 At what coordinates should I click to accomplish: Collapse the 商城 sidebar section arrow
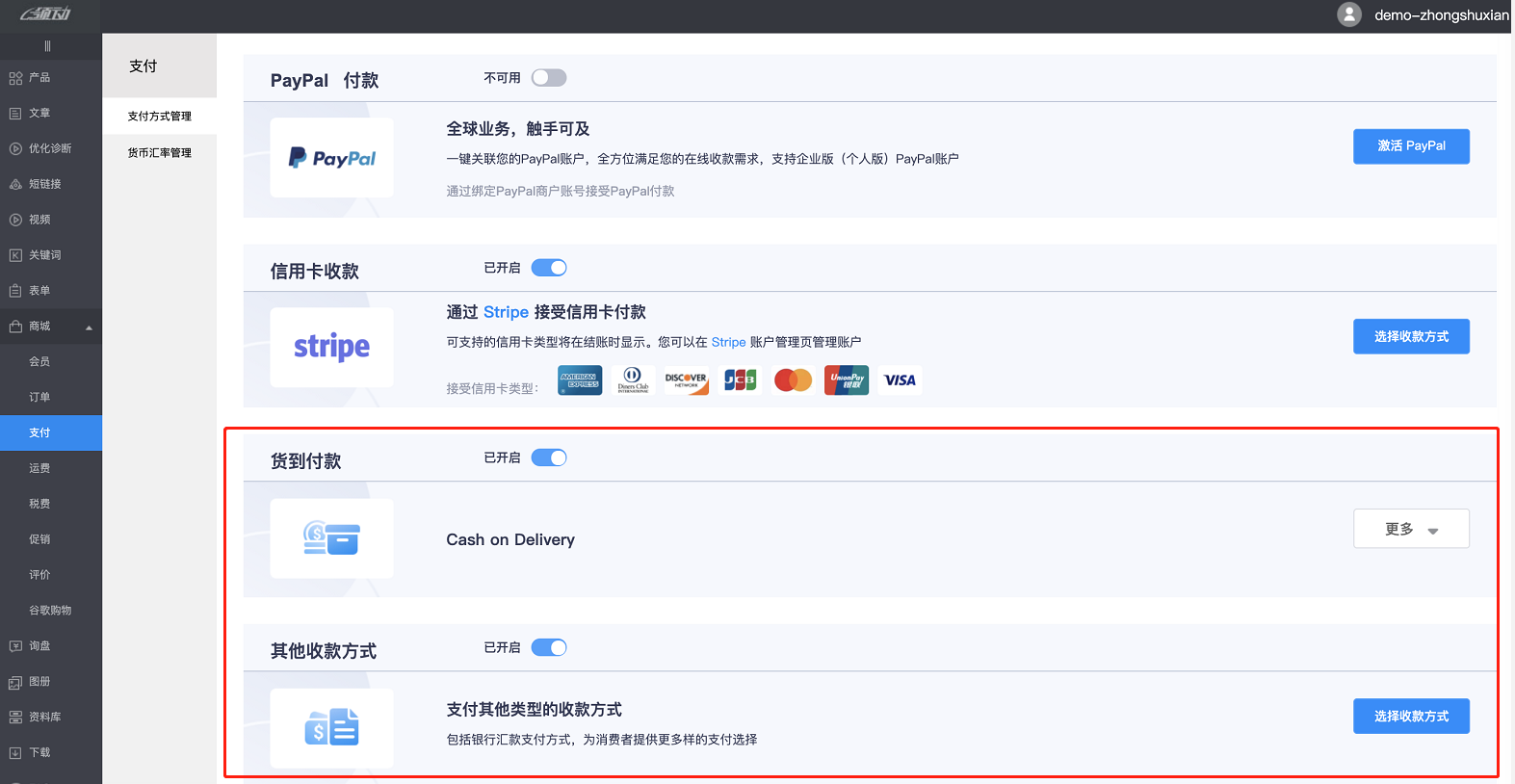89,327
